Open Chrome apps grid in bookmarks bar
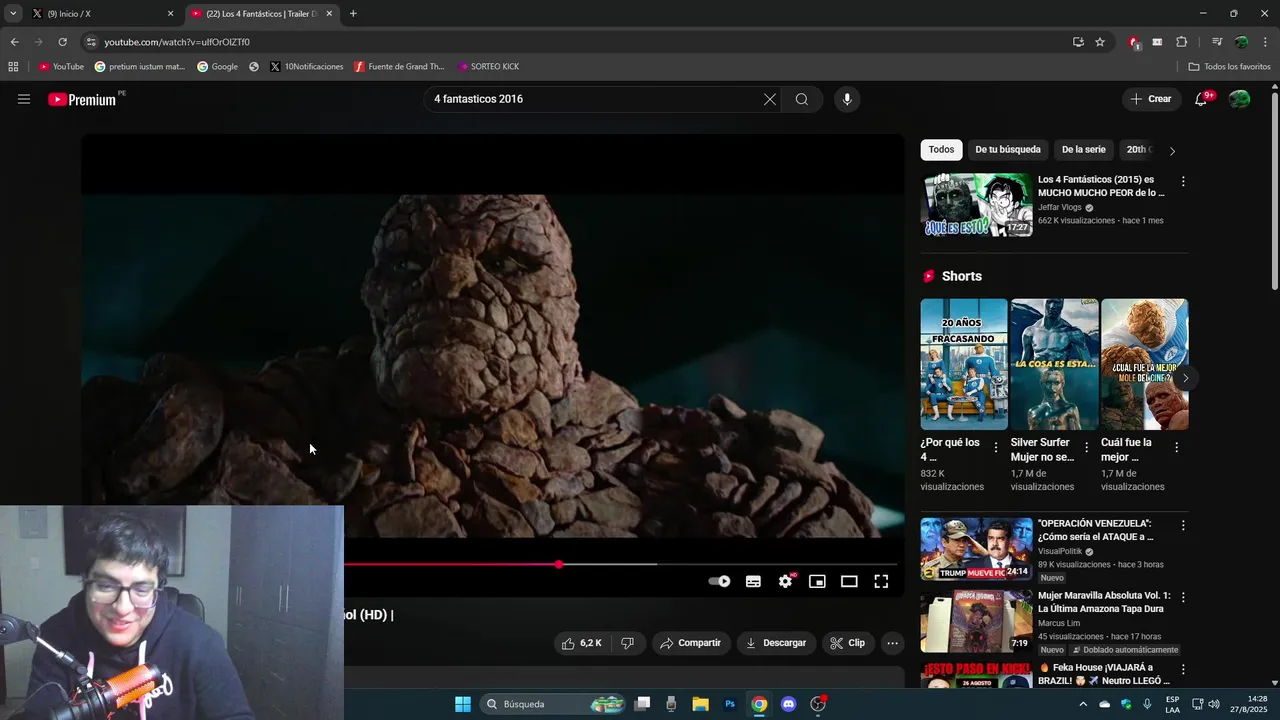Viewport: 1280px width, 720px height. [x=13, y=67]
